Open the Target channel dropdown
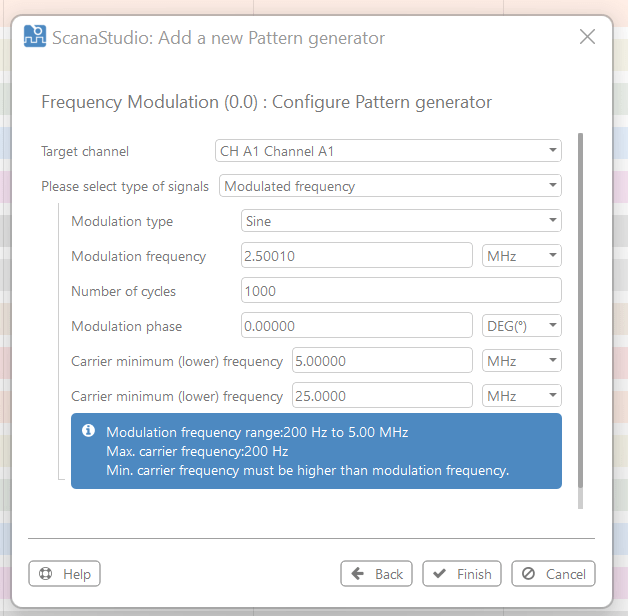 [388, 151]
